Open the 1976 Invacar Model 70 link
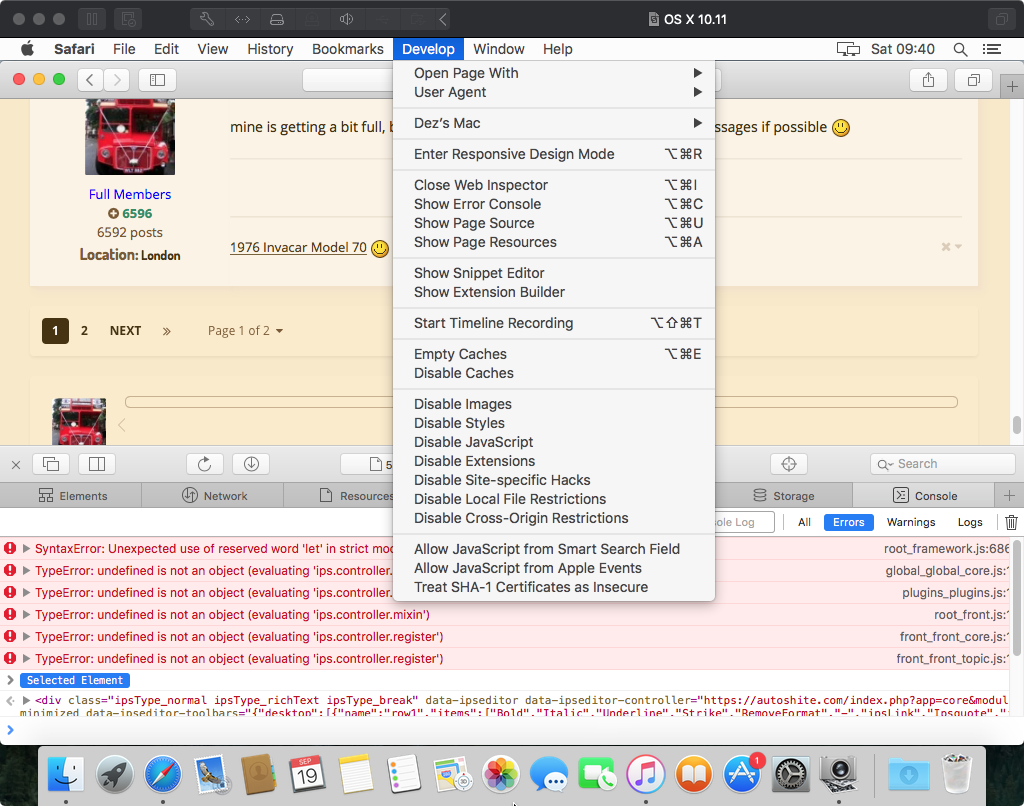The width and height of the screenshot is (1024, 806). pyautogui.click(x=298, y=248)
